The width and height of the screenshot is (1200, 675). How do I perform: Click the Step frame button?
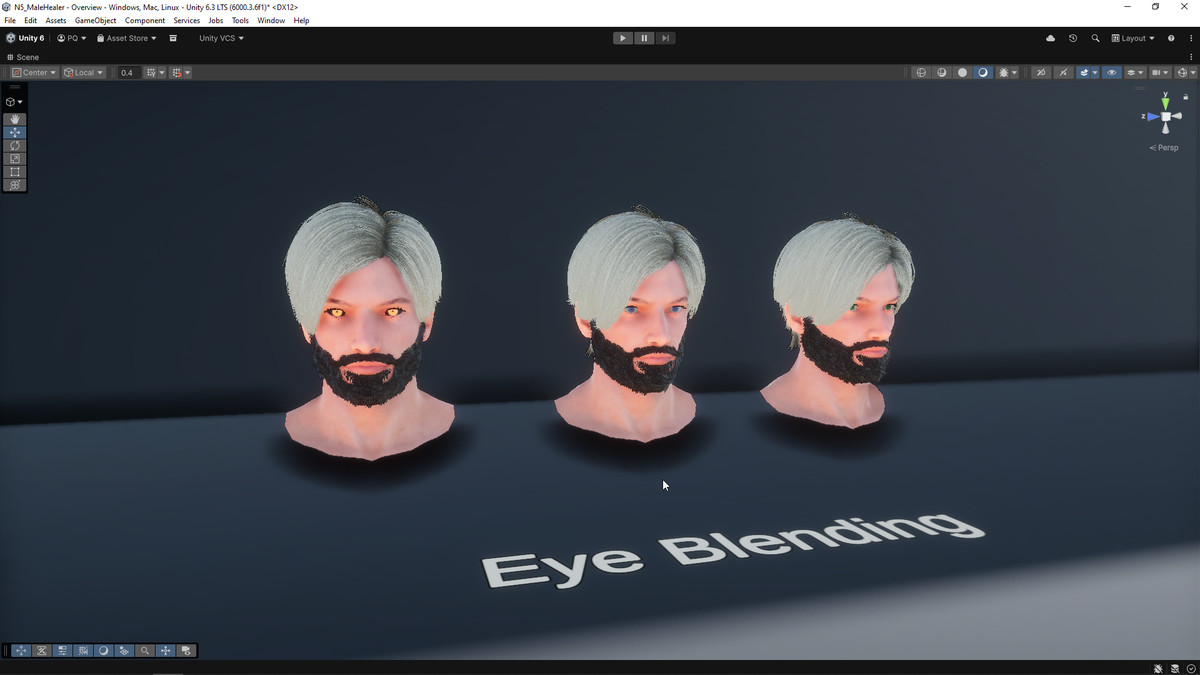pyautogui.click(x=665, y=38)
